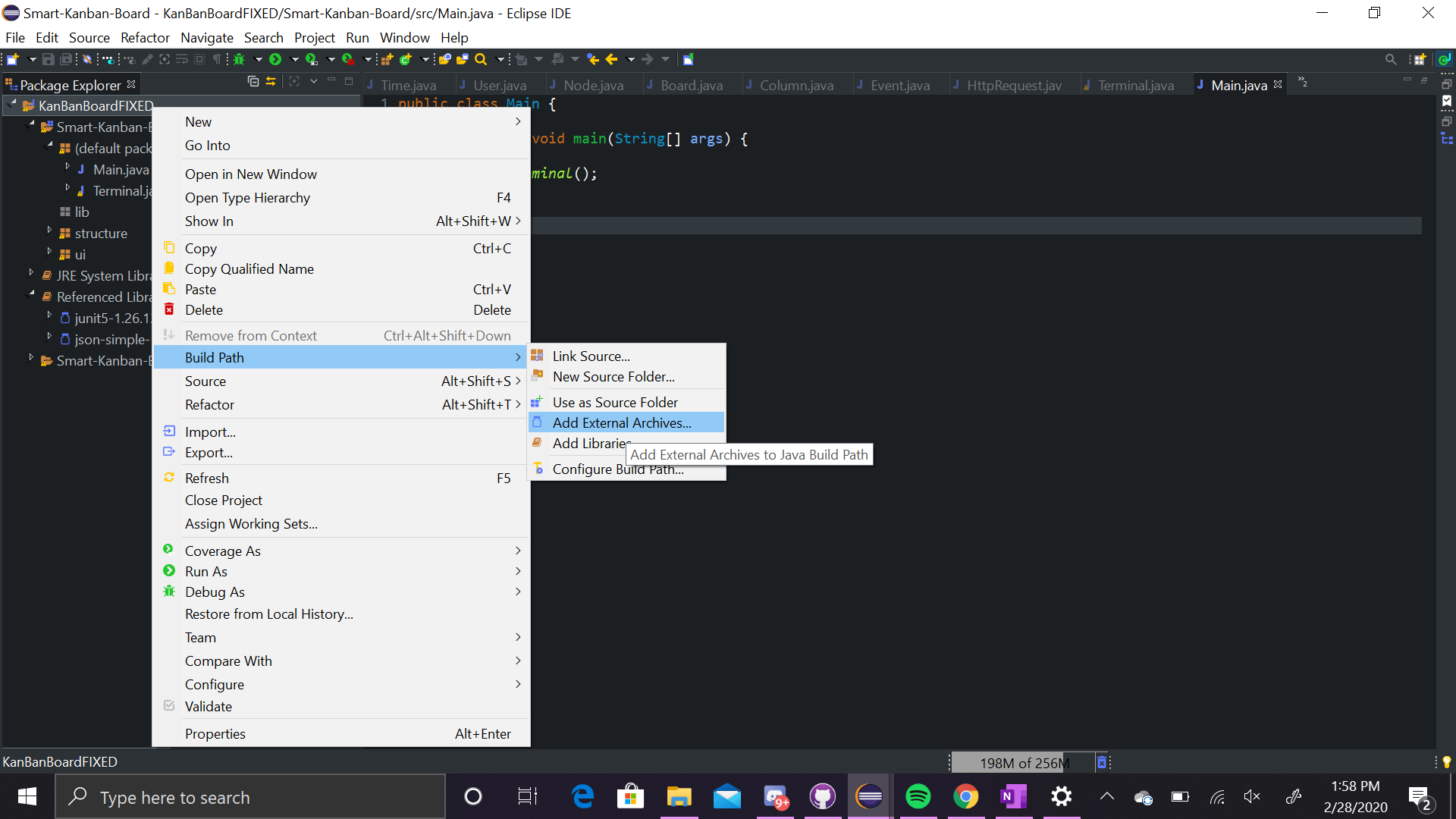The image size is (1456, 819).
Task: Expand JRE System Library node
Action: click(31, 272)
